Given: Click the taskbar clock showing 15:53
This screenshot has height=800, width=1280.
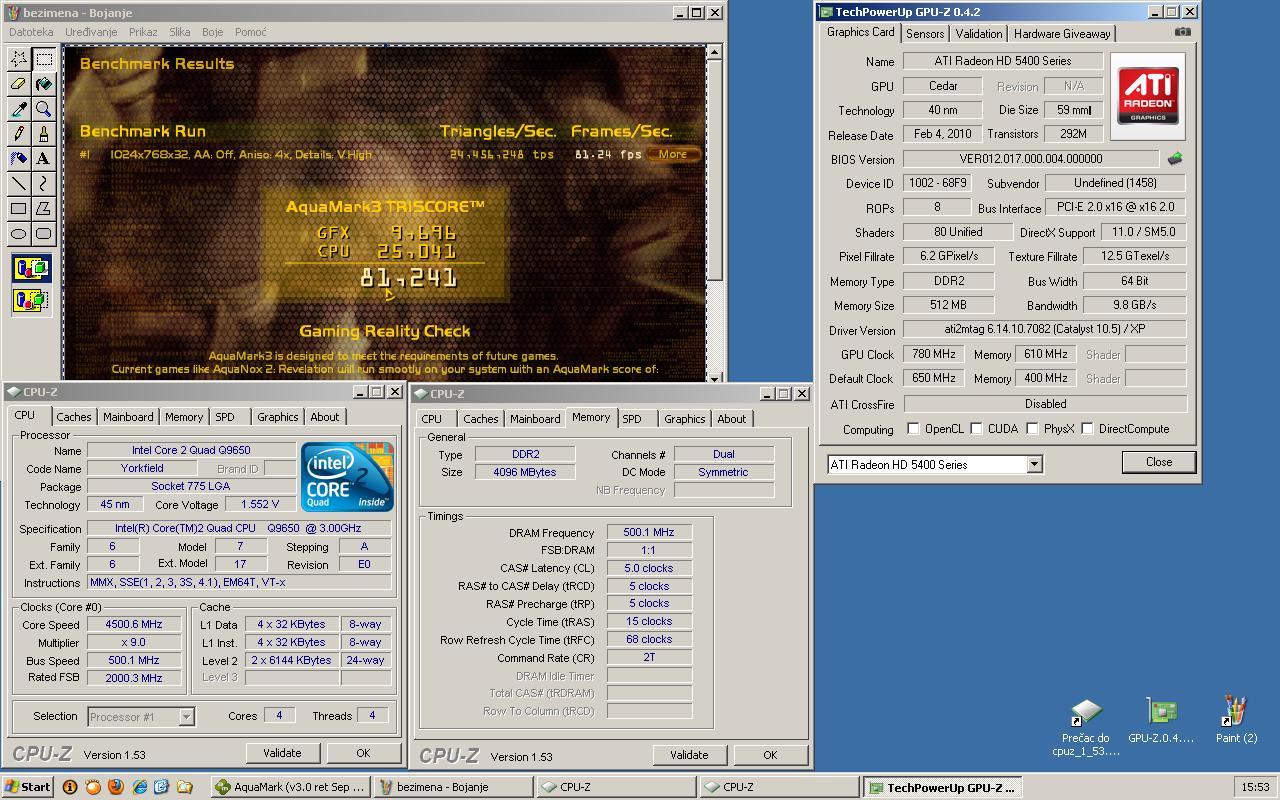Looking at the screenshot, I should pos(1255,787).
